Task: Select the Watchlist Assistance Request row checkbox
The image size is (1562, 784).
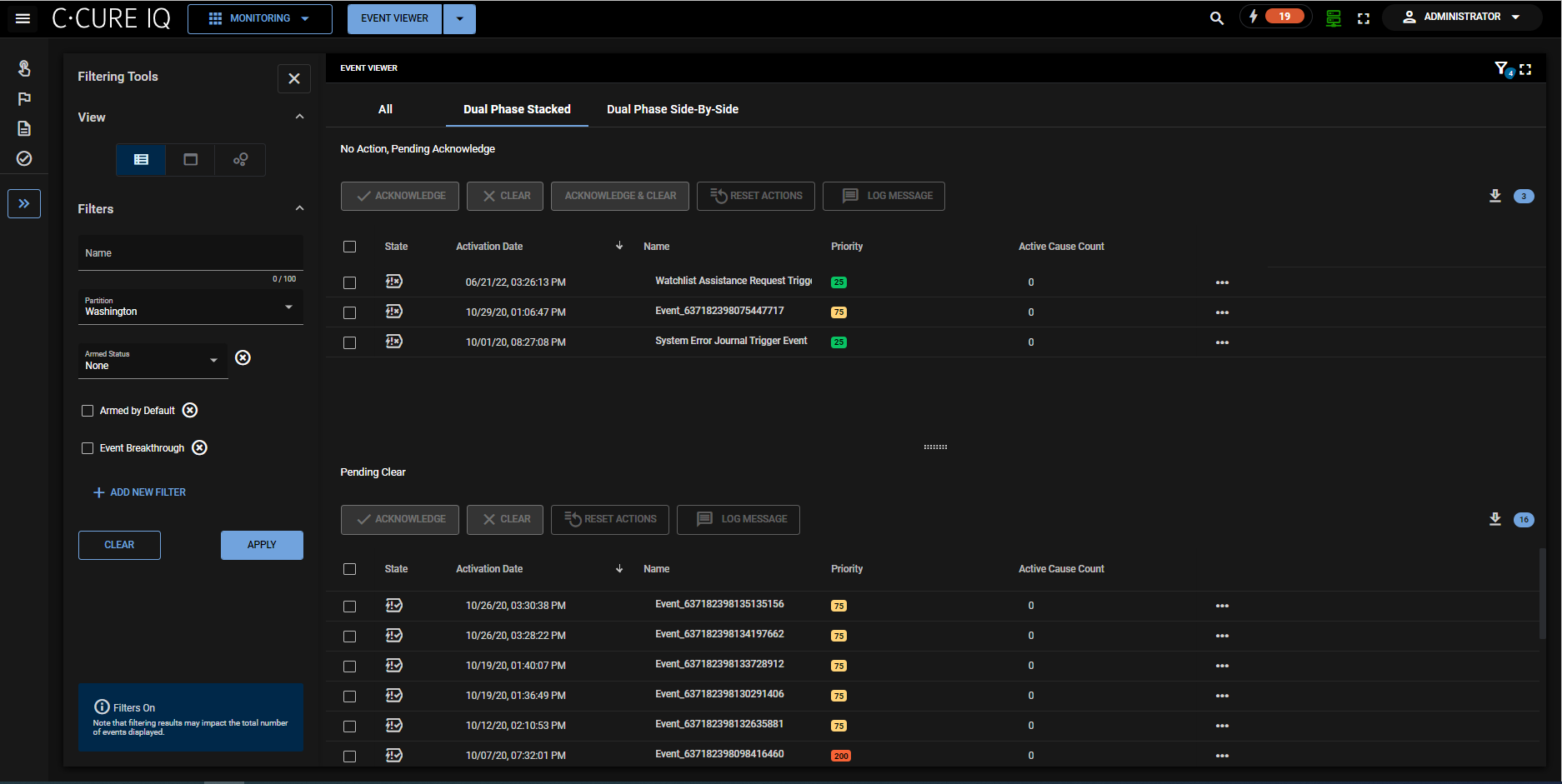Action: (x=349, y=282)
